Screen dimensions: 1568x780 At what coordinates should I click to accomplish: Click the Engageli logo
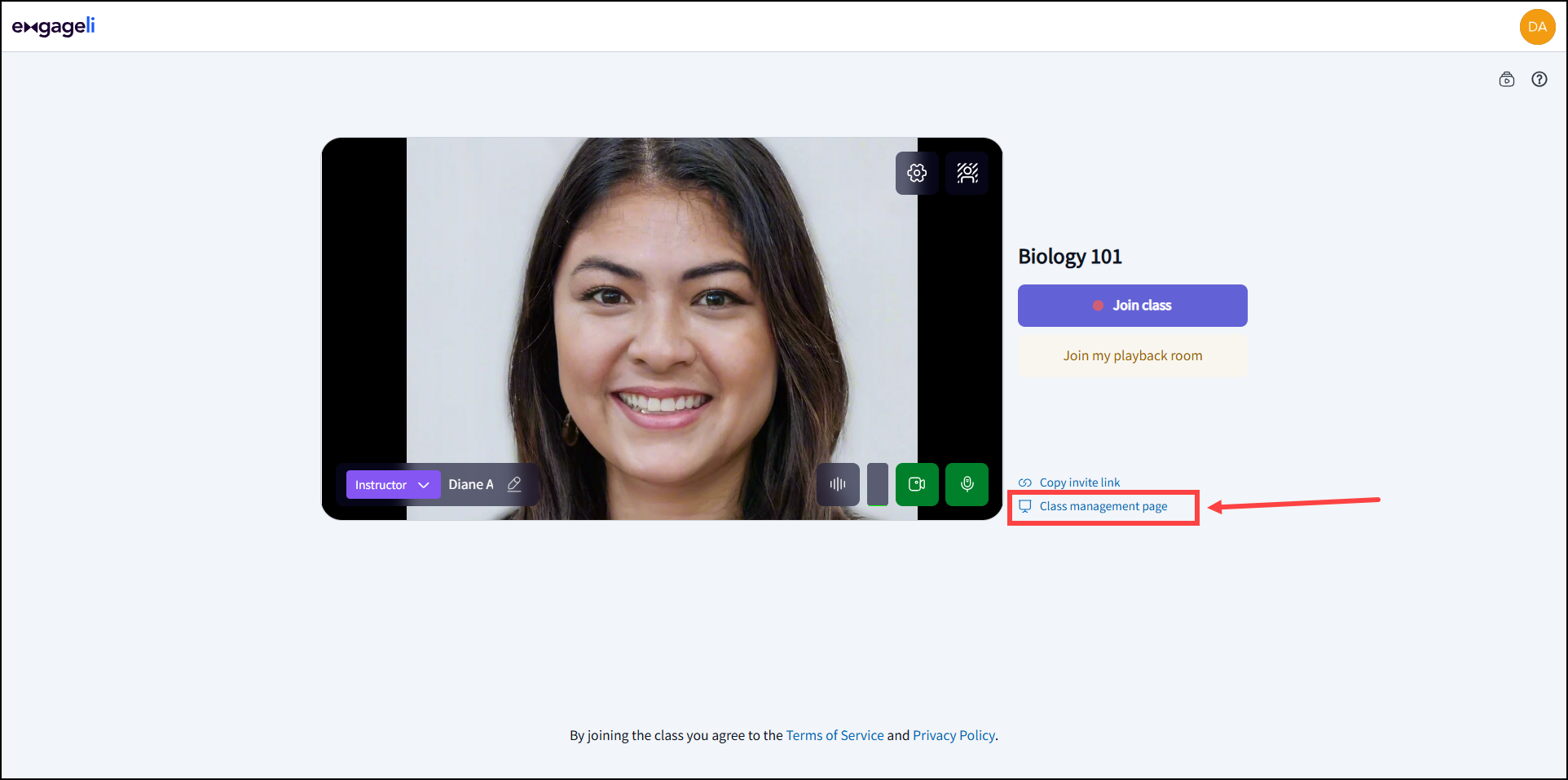pos(54,26)
